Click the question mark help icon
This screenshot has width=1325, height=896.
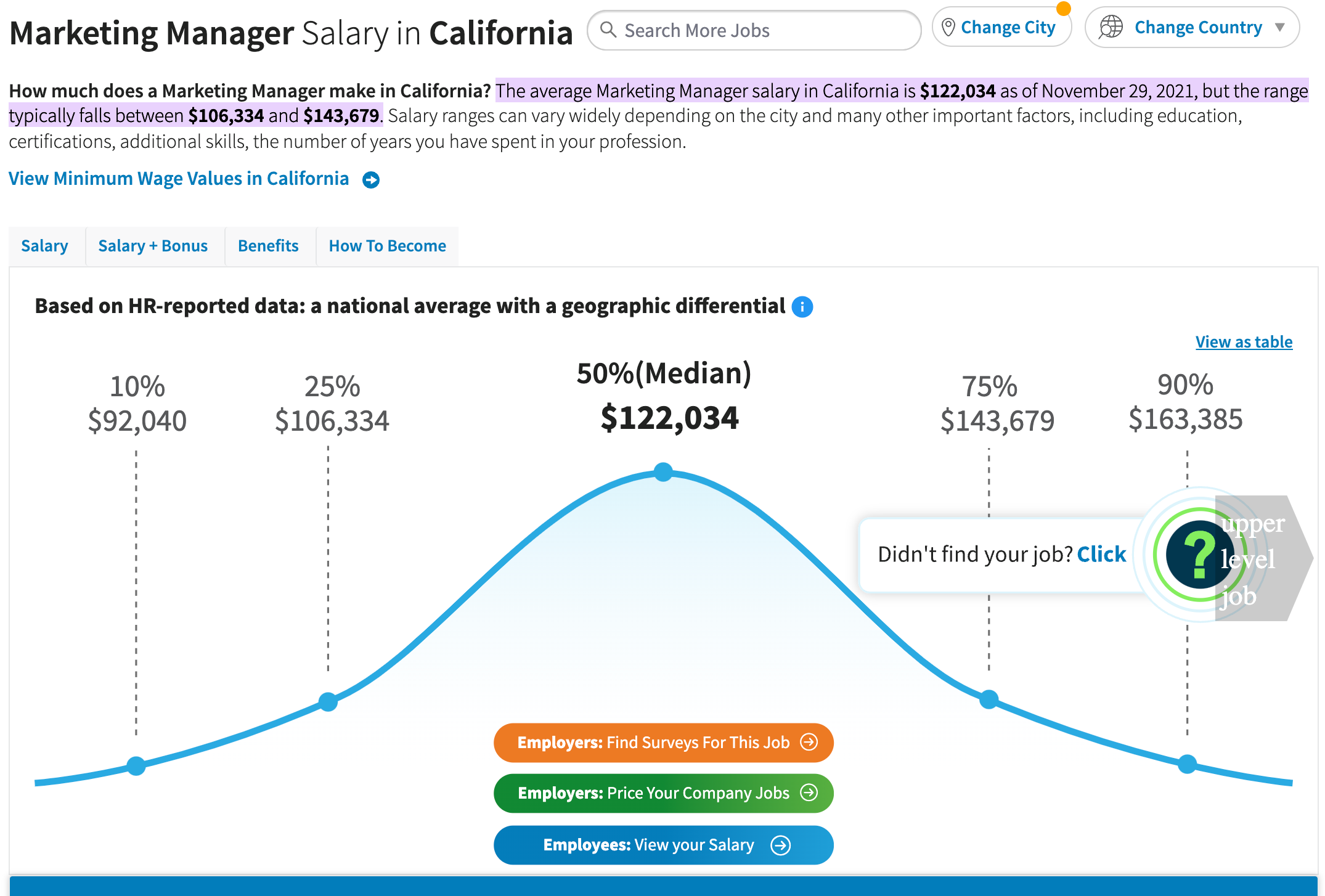[x=1196, y=557]
